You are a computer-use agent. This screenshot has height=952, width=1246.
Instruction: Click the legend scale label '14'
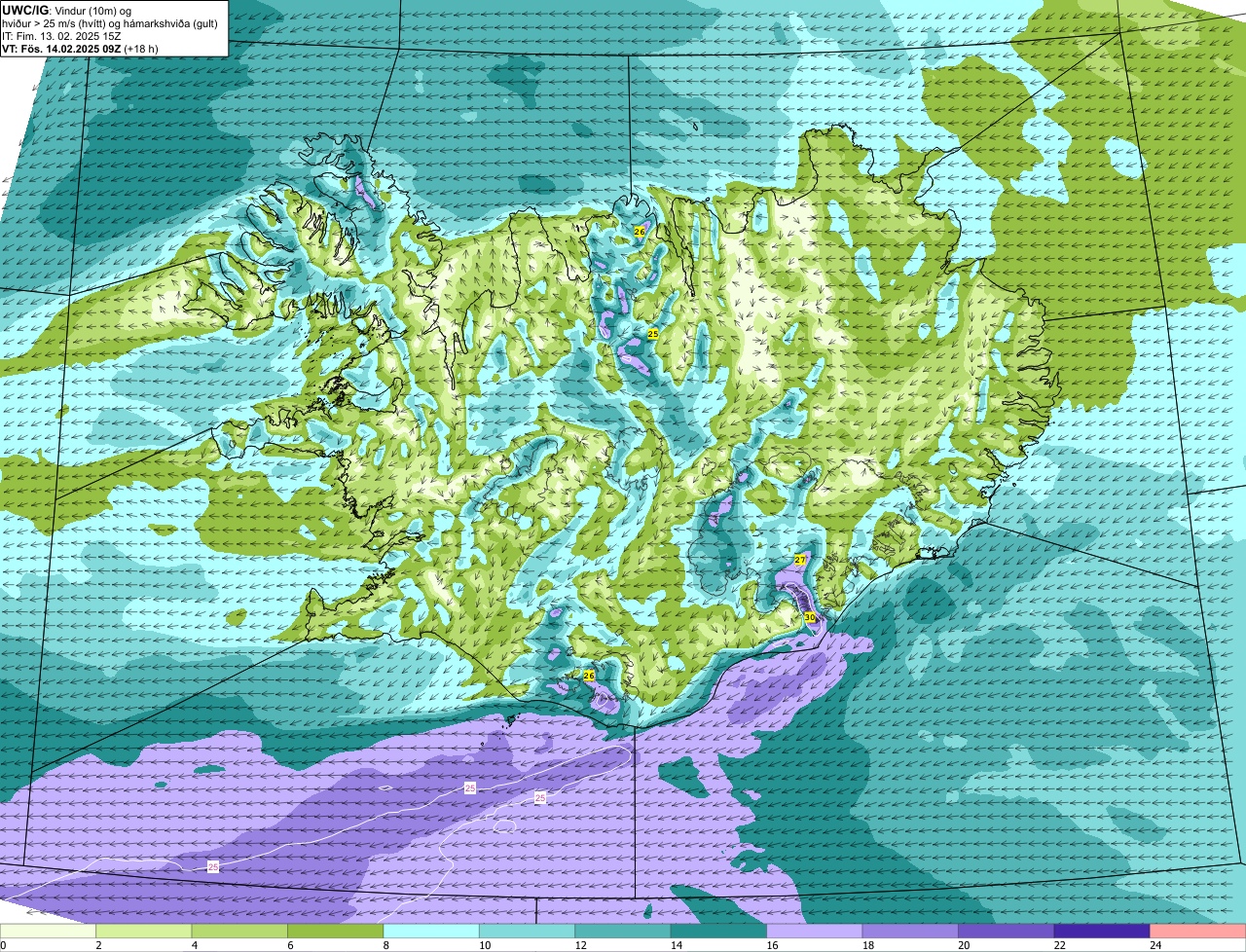pos(677,945)
